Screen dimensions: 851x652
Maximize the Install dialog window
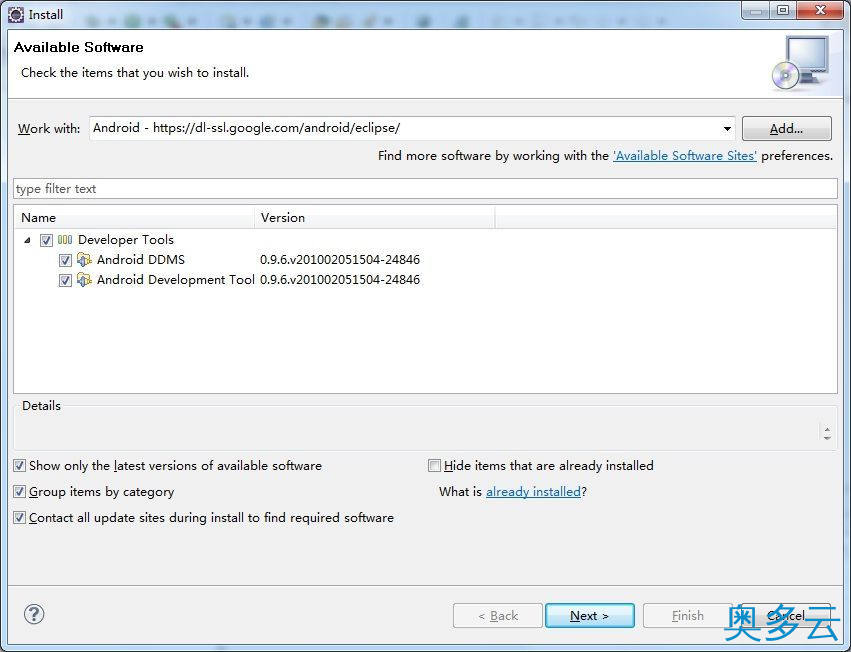tap(783, 10)
